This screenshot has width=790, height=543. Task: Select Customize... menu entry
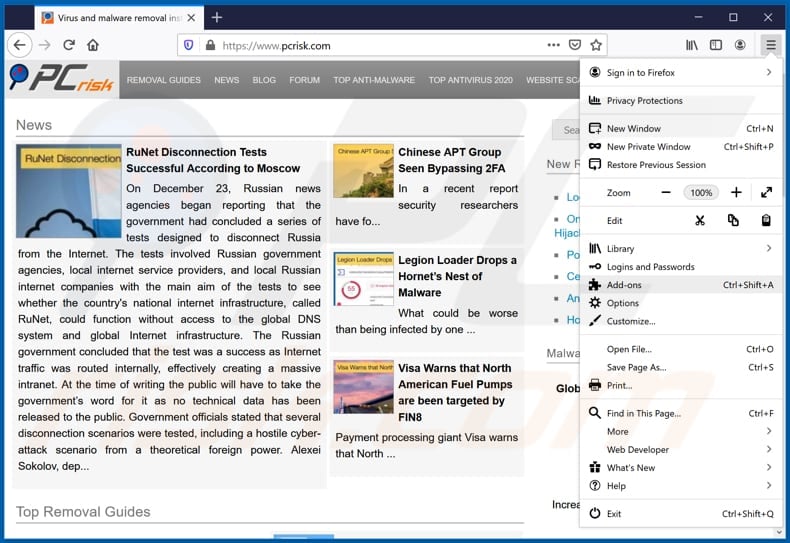click(681, 321)
